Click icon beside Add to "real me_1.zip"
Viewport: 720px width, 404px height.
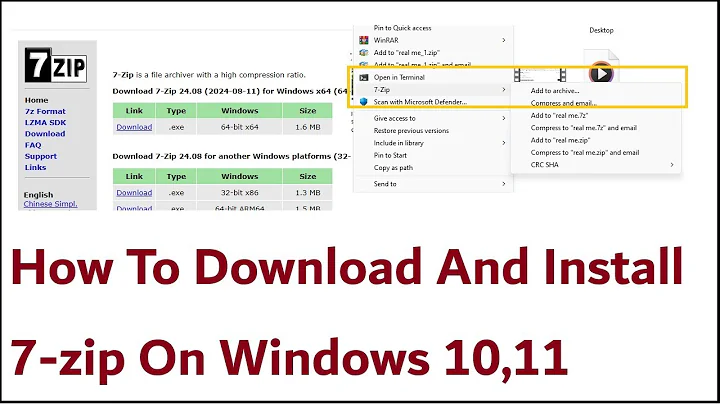coord(364,53)
